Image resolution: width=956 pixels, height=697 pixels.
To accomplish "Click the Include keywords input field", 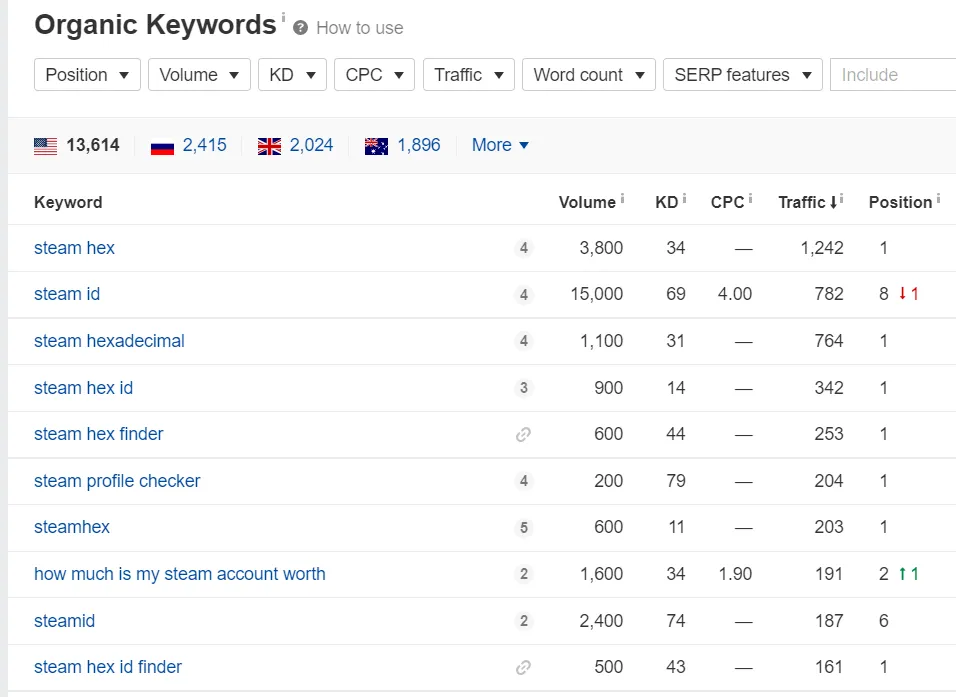I will point(893,74).
